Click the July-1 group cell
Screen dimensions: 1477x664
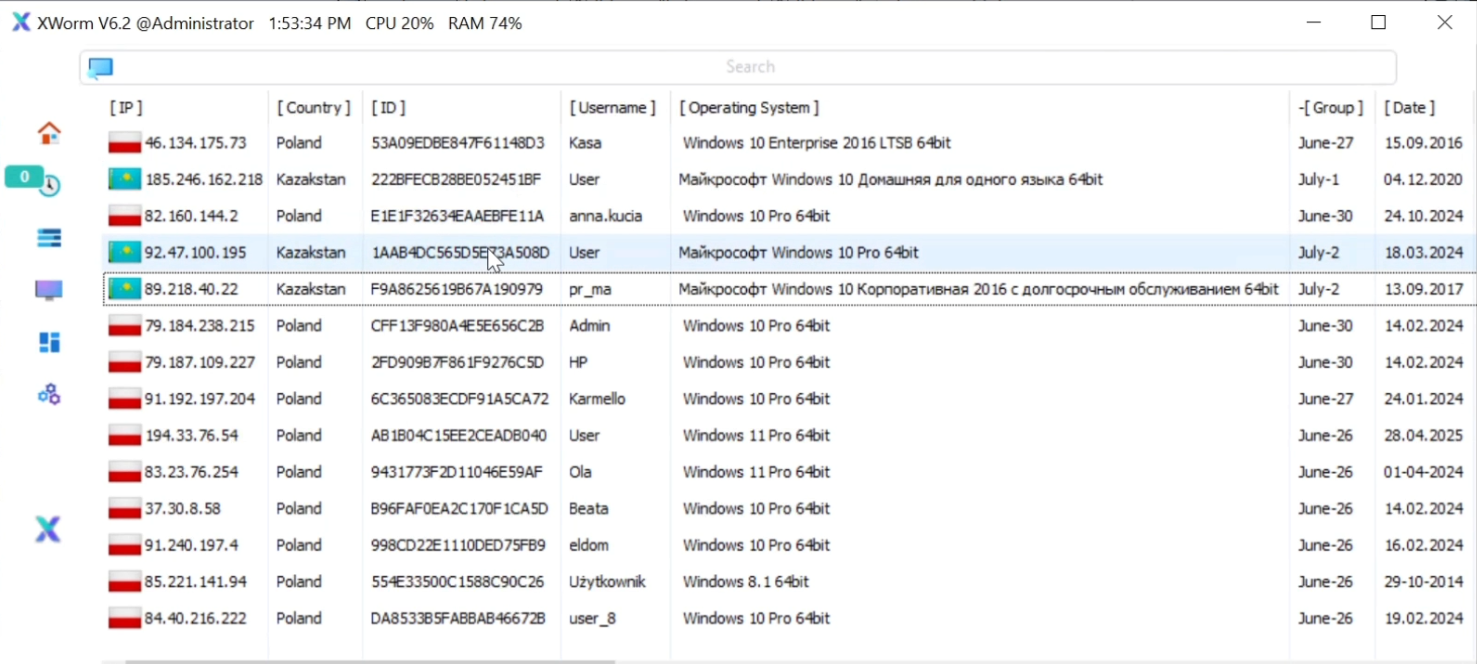1319,180
